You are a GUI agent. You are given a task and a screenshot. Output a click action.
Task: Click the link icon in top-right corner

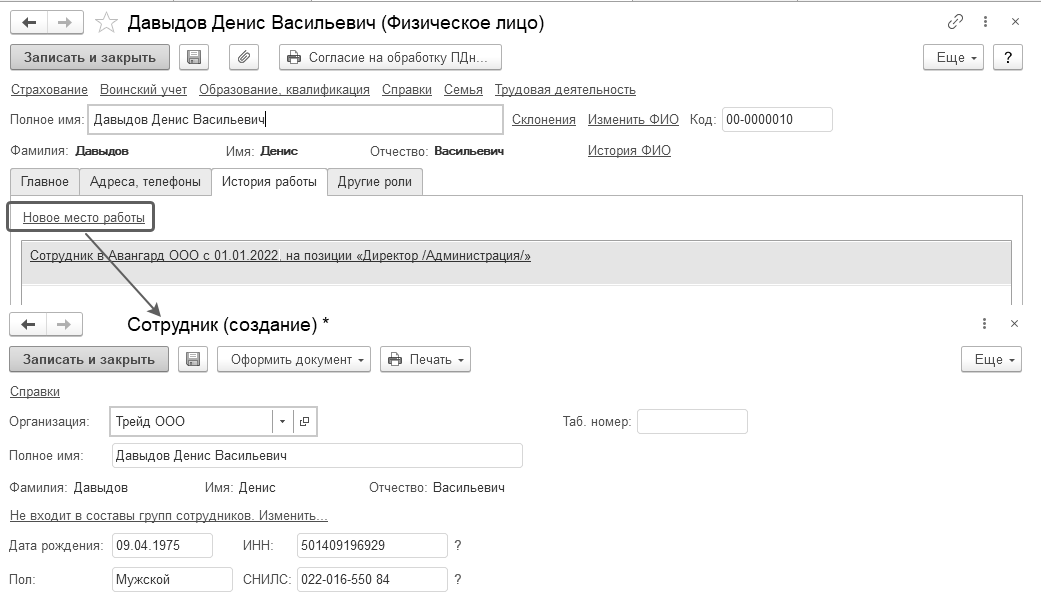pos(956,22)
